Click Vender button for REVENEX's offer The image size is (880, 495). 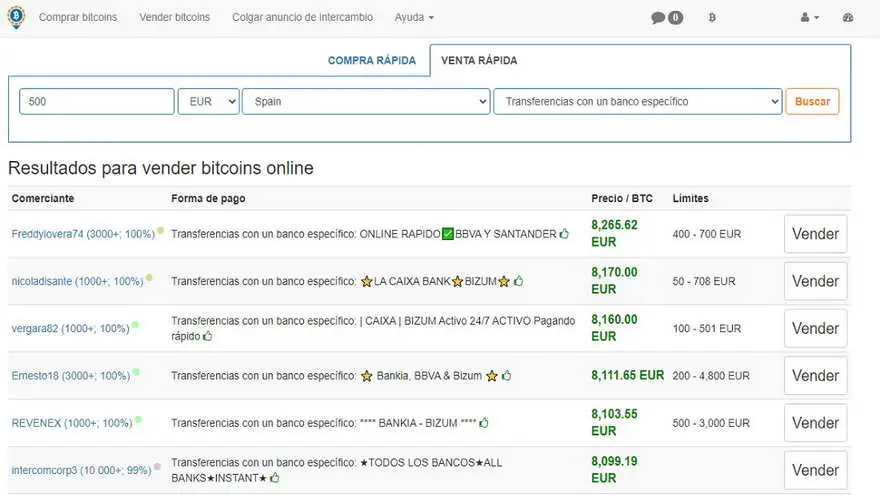pos(815,423)
